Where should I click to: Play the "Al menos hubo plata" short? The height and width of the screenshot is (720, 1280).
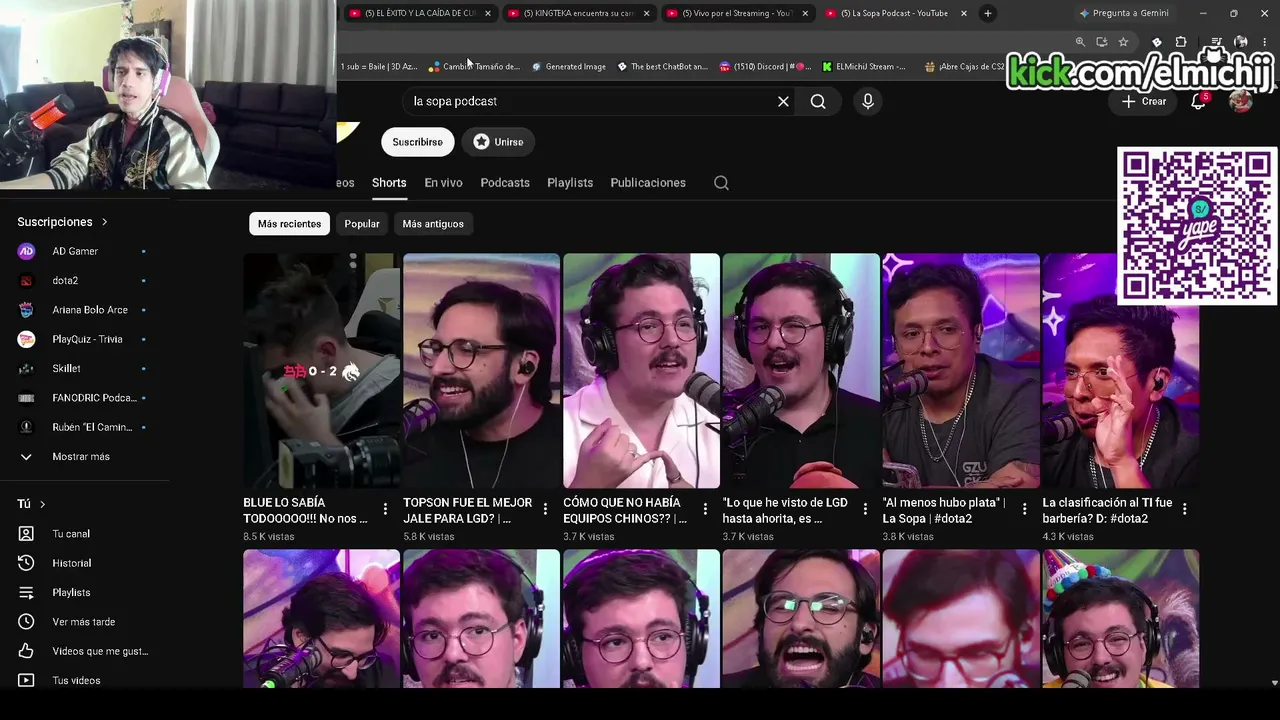click(x=961, y=371)
